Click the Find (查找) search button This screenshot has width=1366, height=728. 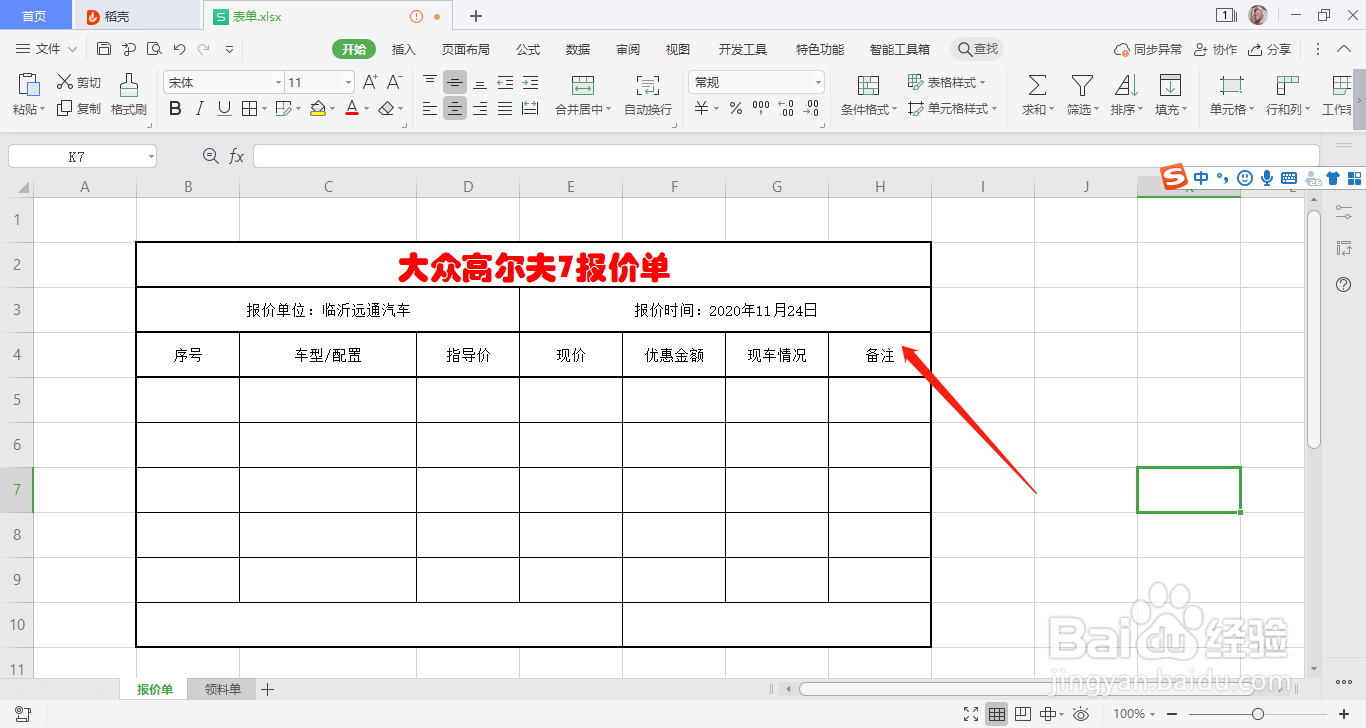pos(977,49)
